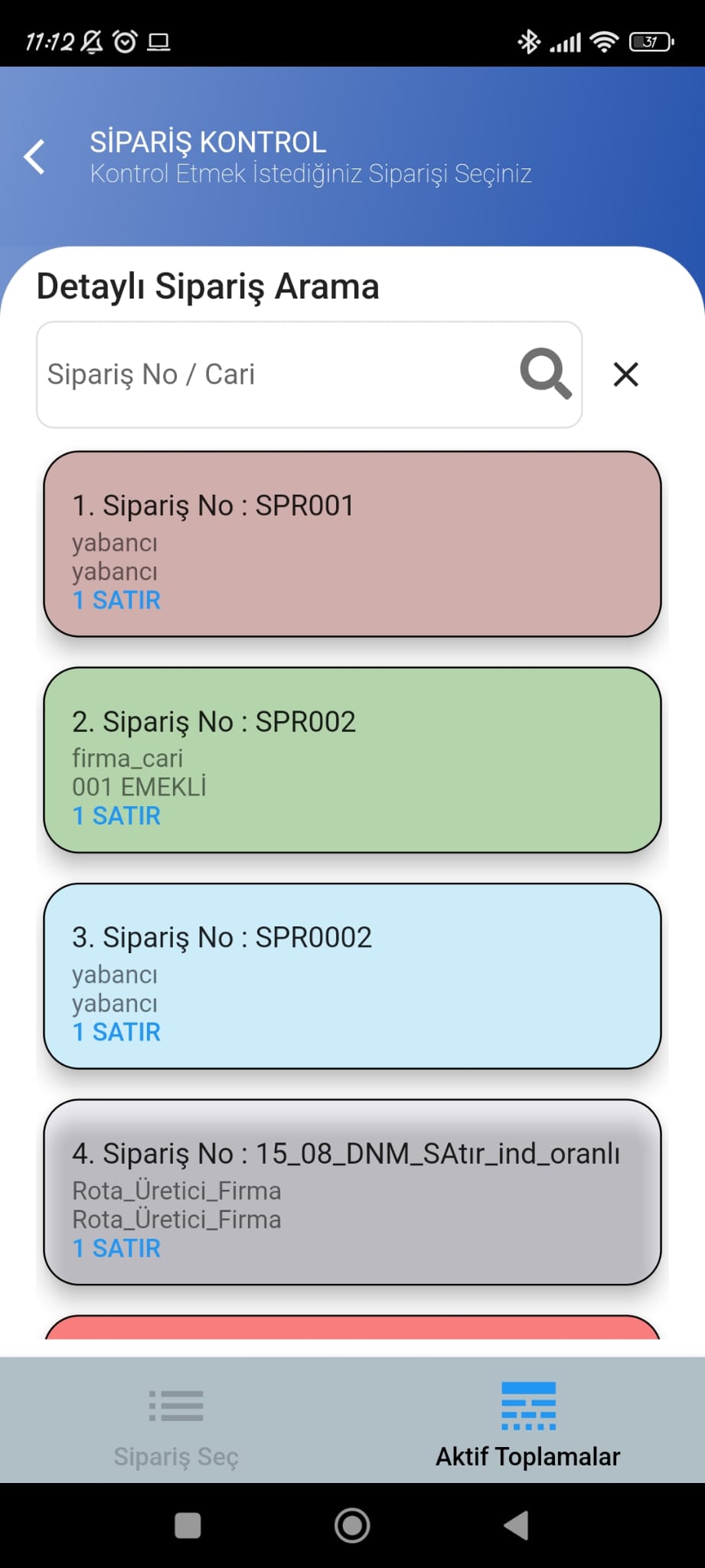Open order 15_08_DNM_SAtır_ind_oranlı card
The height and width of the screenshot is (1568, 705).
point(352,1192)
